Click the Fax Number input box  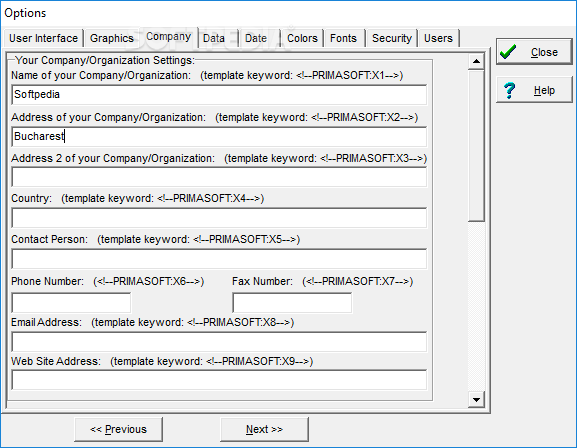click(292, 303)
